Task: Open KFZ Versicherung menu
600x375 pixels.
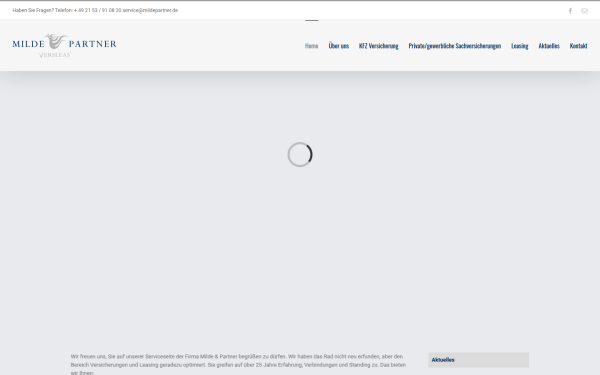Action: click(378, 46)
